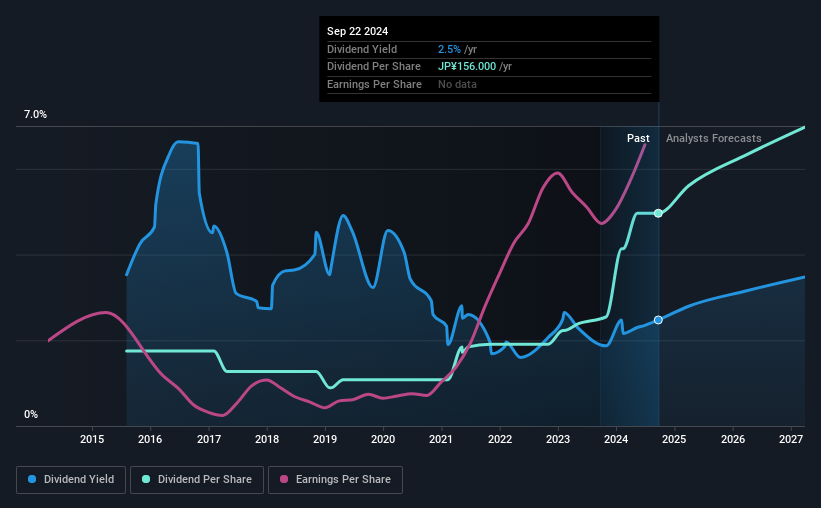The image size is (821, 508).
Task: Click the 2020 x-axis label
Action: click(383, 439)
